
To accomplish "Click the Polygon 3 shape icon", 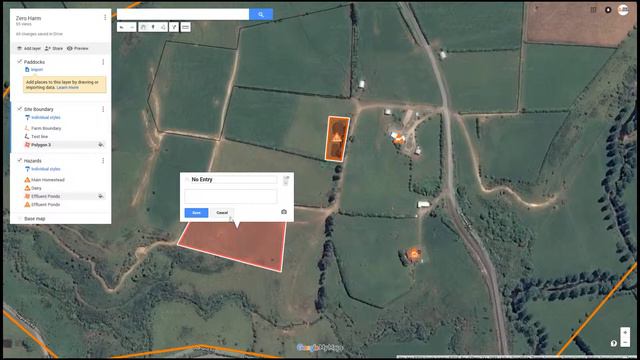I will point(27,144).
